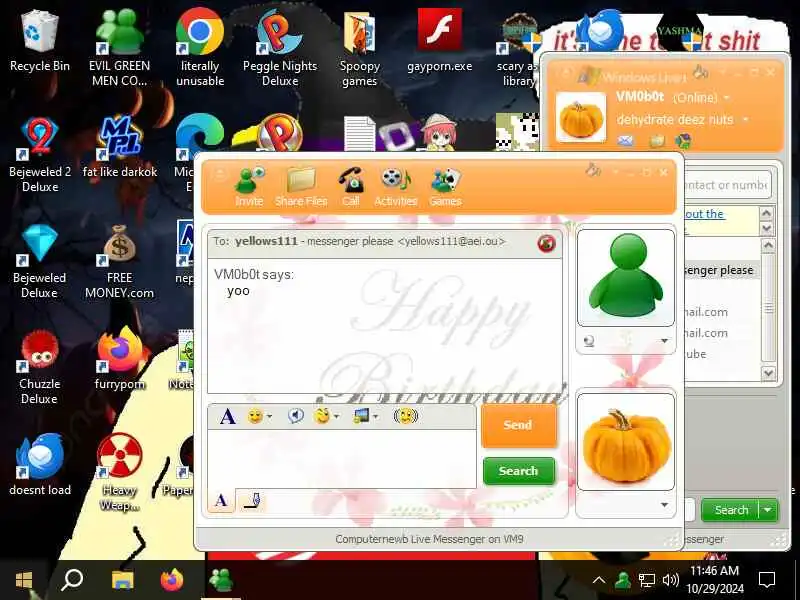Viewport: 800px width, 600px height.
Task: Click the 'out the' link in Messenger
Action: 704,214
